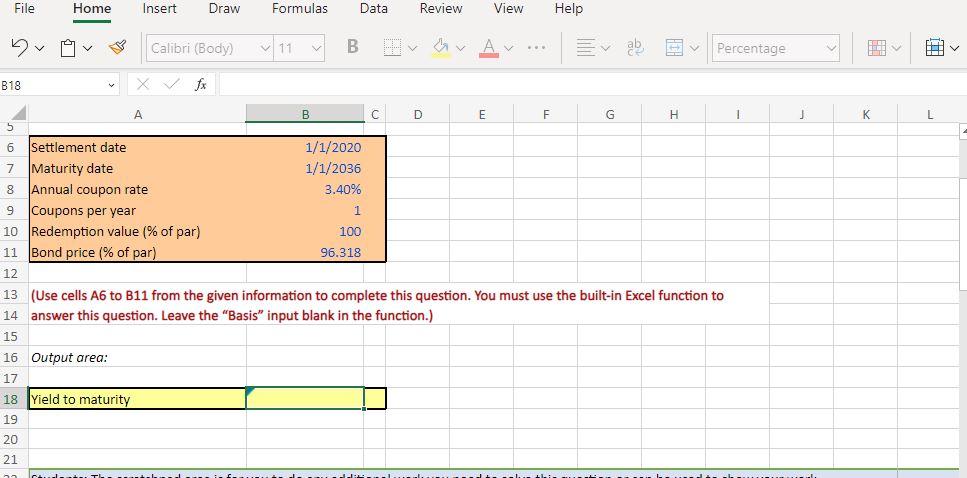
Task: Click the text alignment icon
Action: 585,47
